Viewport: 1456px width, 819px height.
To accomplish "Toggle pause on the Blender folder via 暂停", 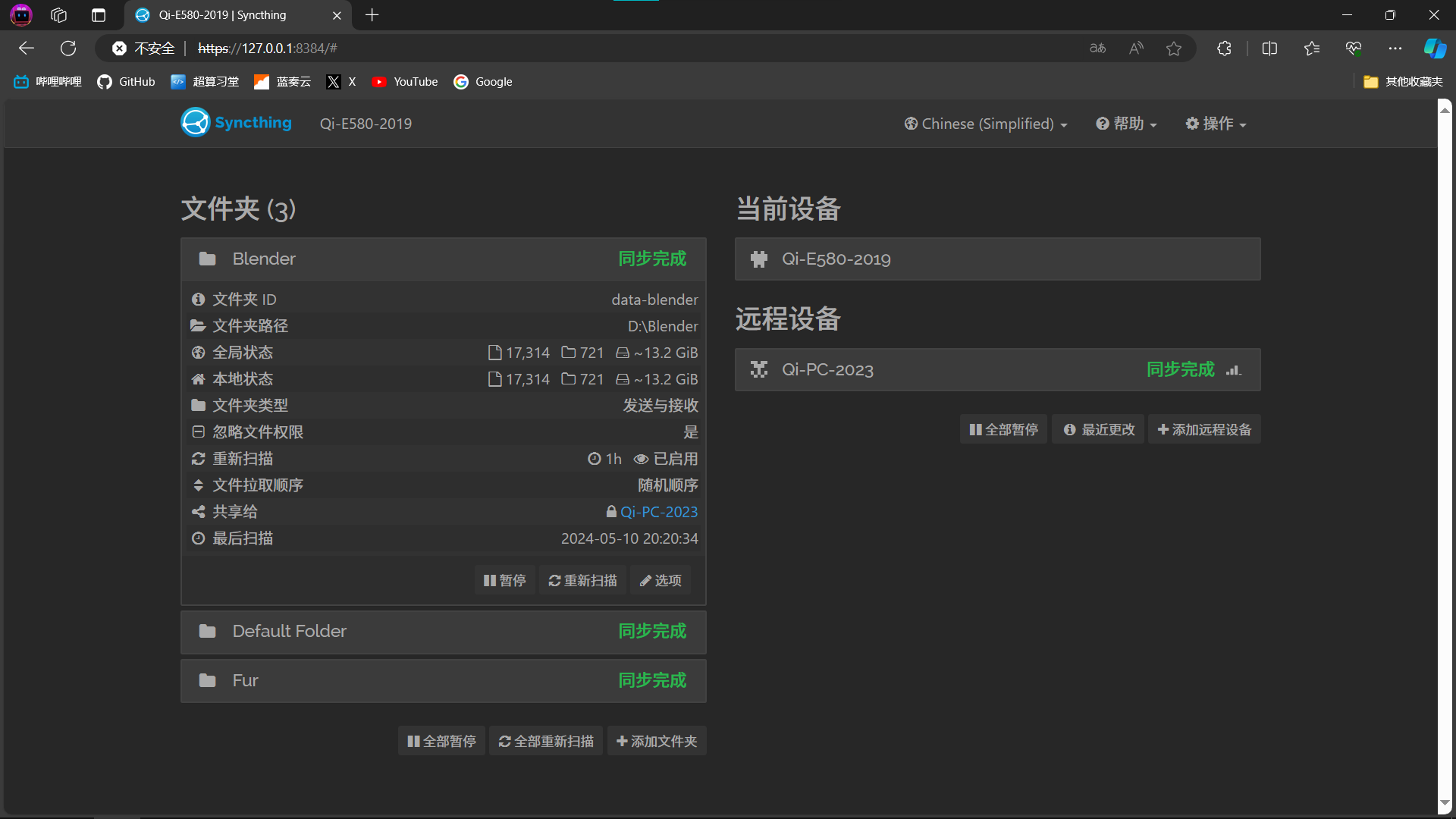I will (504, 579).
